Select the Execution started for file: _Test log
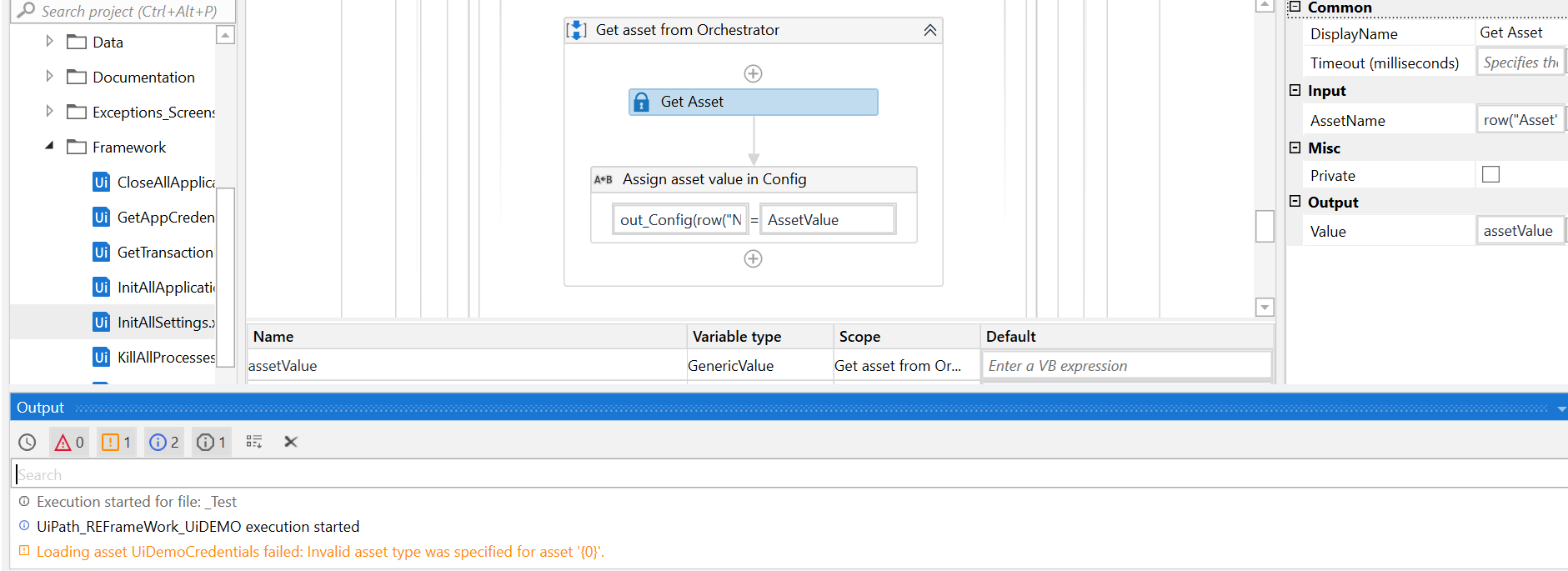The width and height of the screenshot is (1568, 571). pos(137,502)
